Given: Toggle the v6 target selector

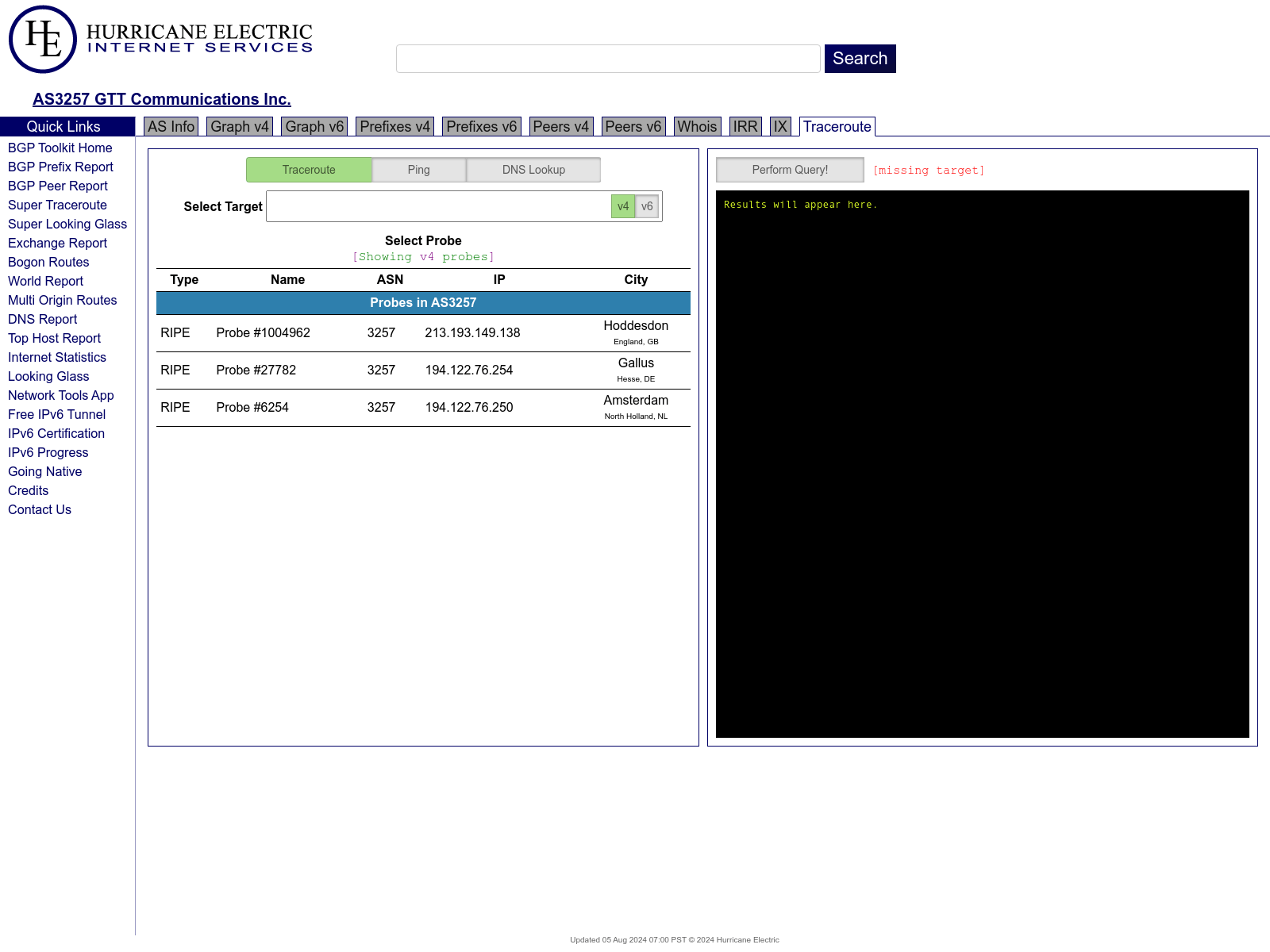Looking at the screenshot, I should pyautogui.click(x=647, y=206).
